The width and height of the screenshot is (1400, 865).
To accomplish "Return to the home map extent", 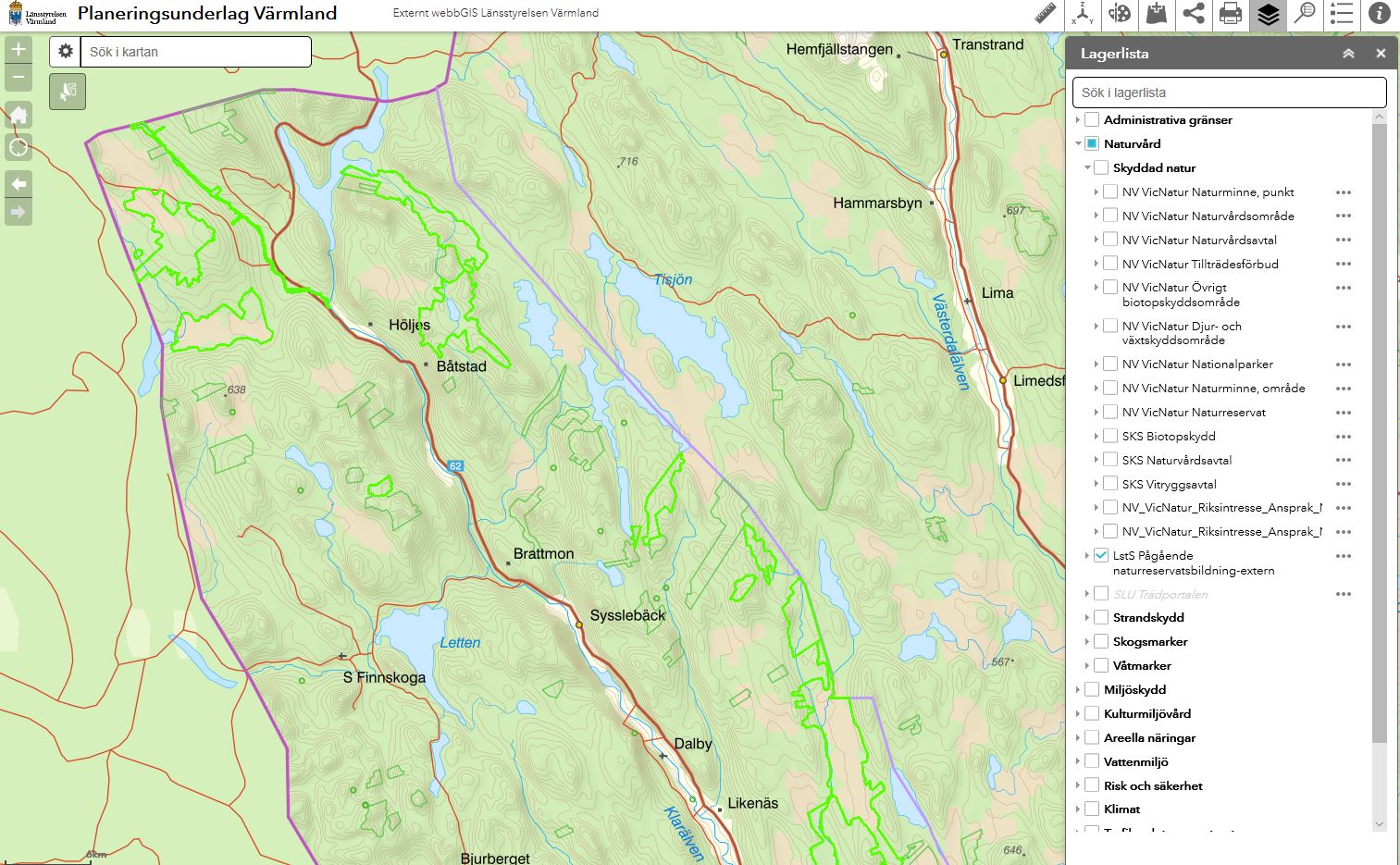I will click(19, 116).
